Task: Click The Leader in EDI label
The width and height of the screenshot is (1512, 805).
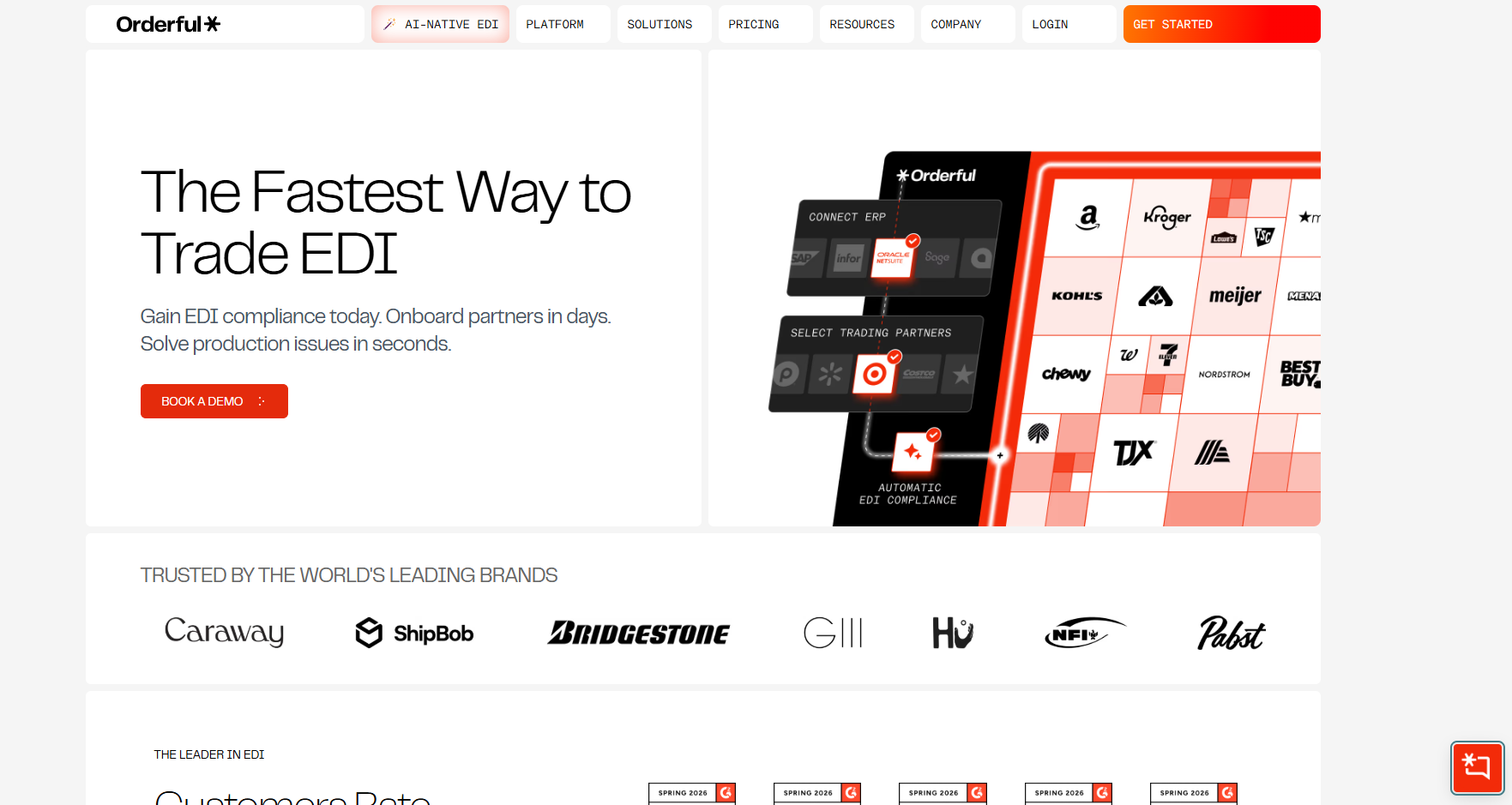Action: (x=209, y=754)
